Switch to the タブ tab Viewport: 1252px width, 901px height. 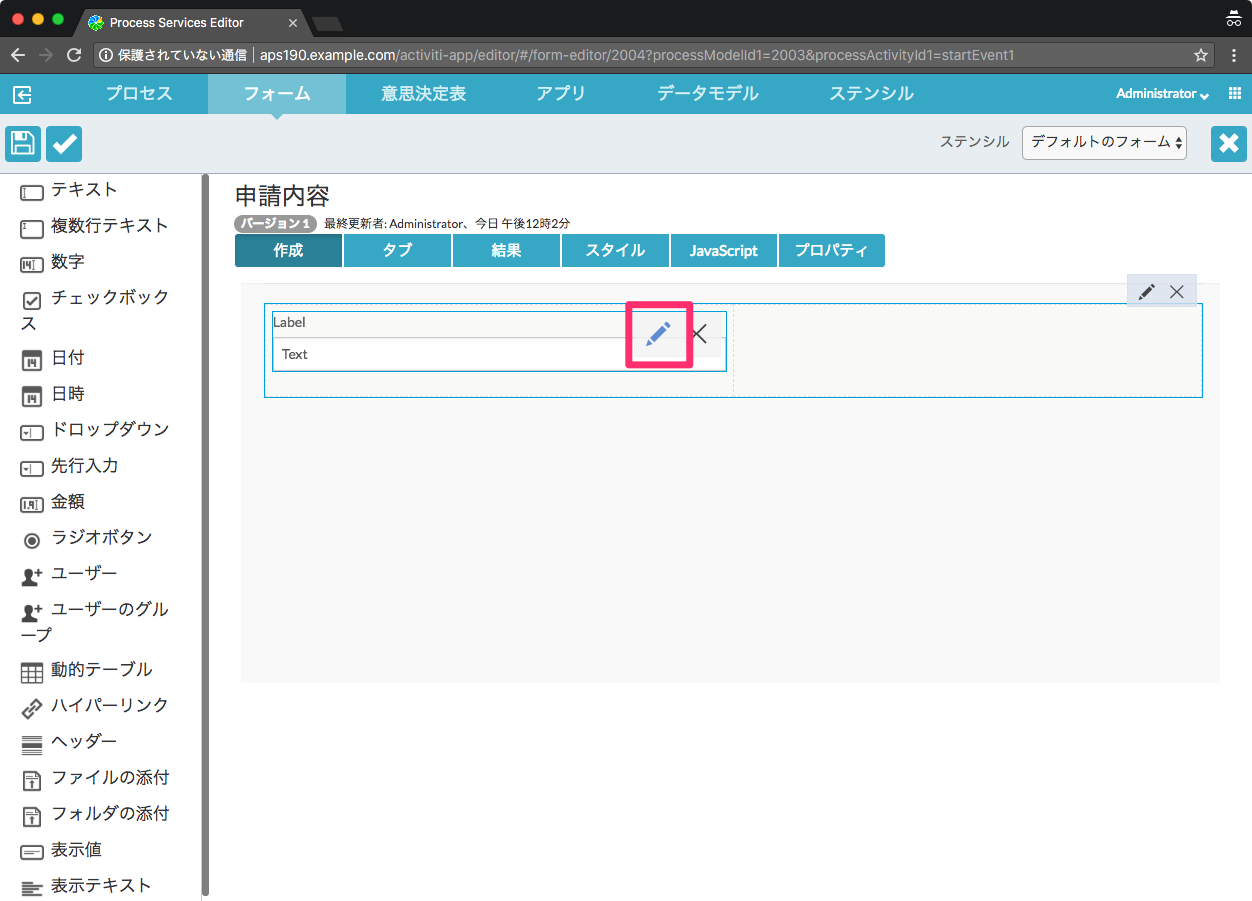click(397, 251)
